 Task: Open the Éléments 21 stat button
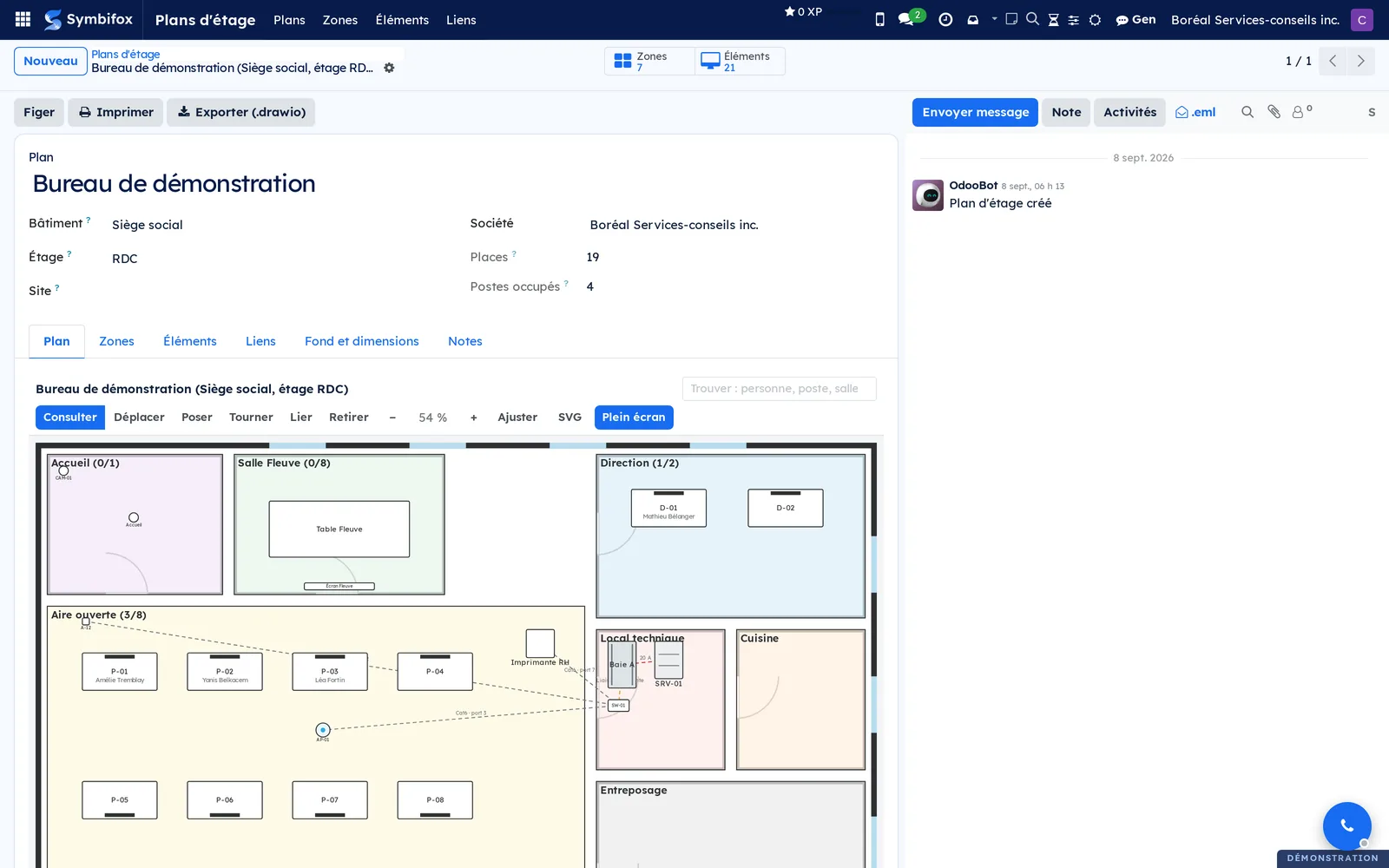click(x=740, y=61)
